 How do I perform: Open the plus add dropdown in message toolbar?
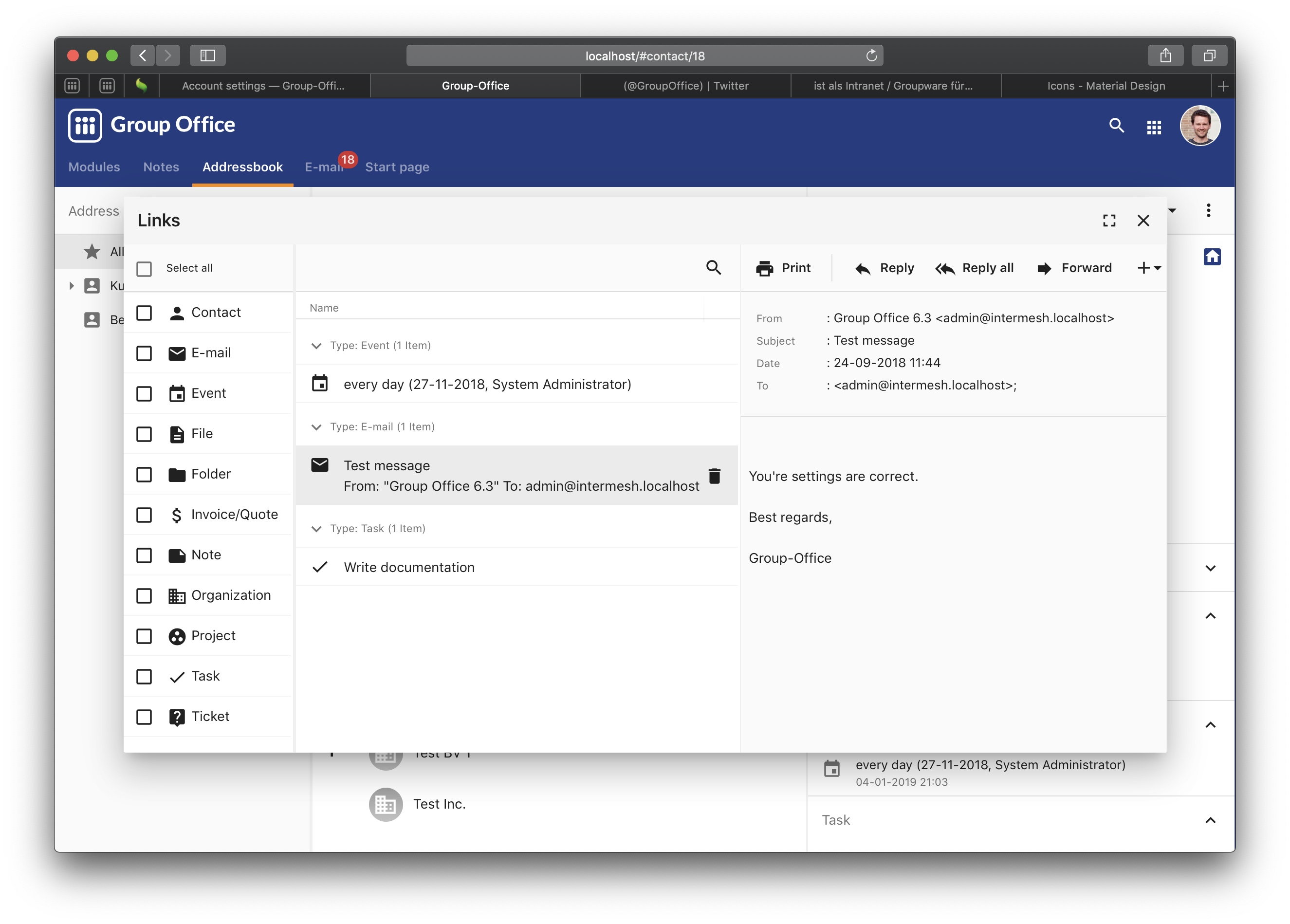(x=1148, y=268)
